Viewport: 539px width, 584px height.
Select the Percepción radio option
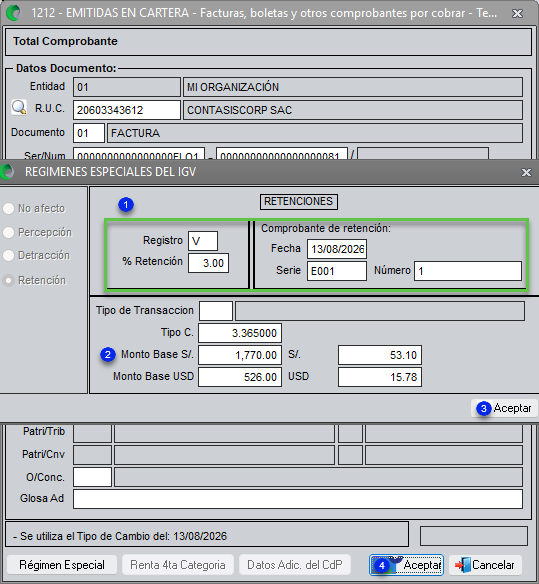(x=9, y=232)
